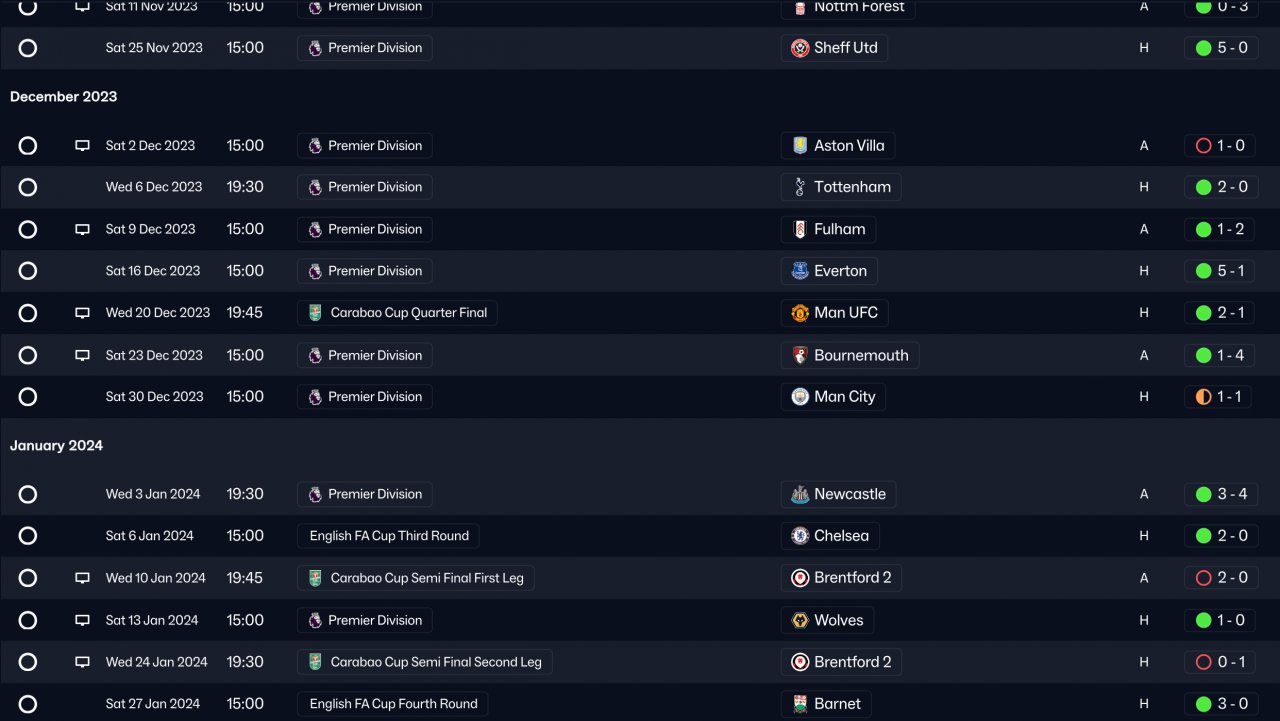View the 5 - 1 result against Everton

(x=1219, y=271)
